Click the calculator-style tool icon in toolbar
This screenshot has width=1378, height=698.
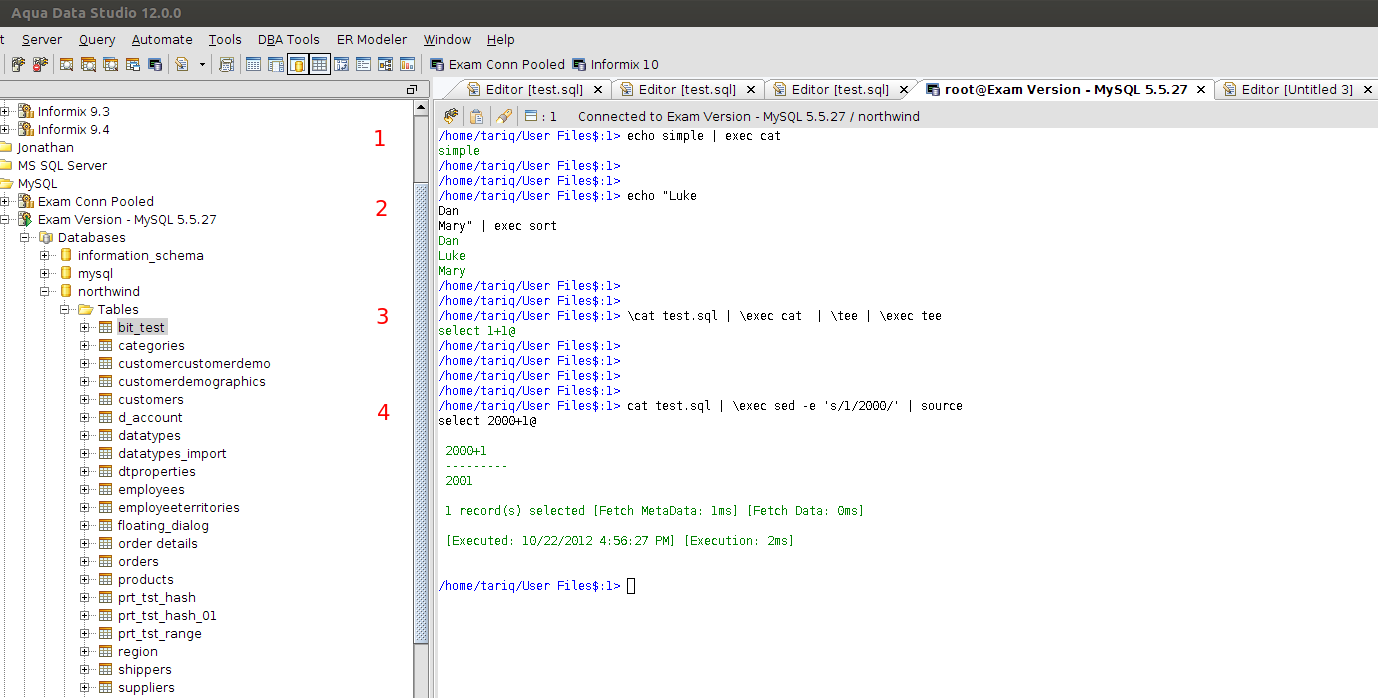(x=227, y=64)
